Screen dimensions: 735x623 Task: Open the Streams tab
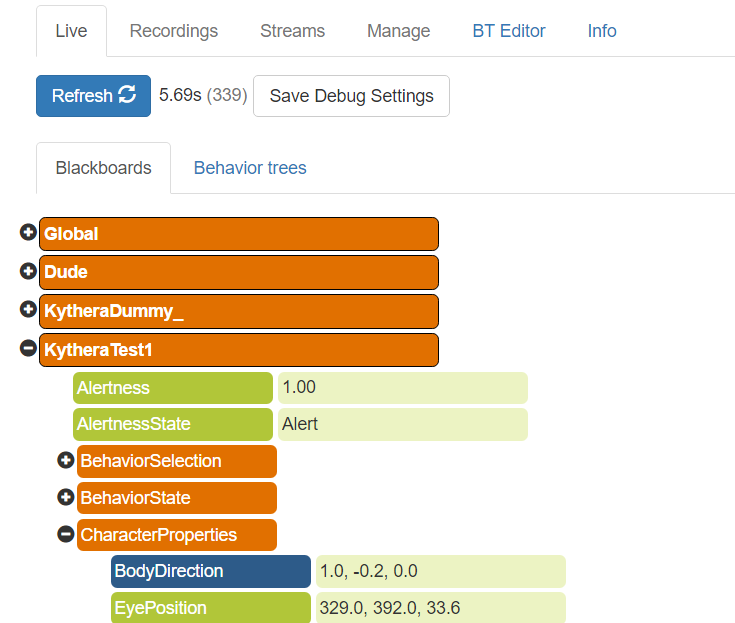tap(292, 31)
